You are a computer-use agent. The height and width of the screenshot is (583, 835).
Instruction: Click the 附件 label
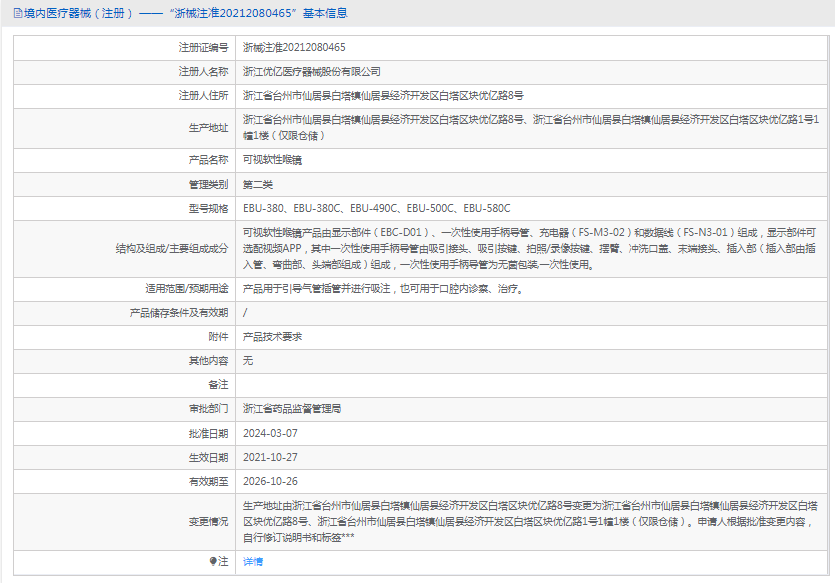click(218, 336)
